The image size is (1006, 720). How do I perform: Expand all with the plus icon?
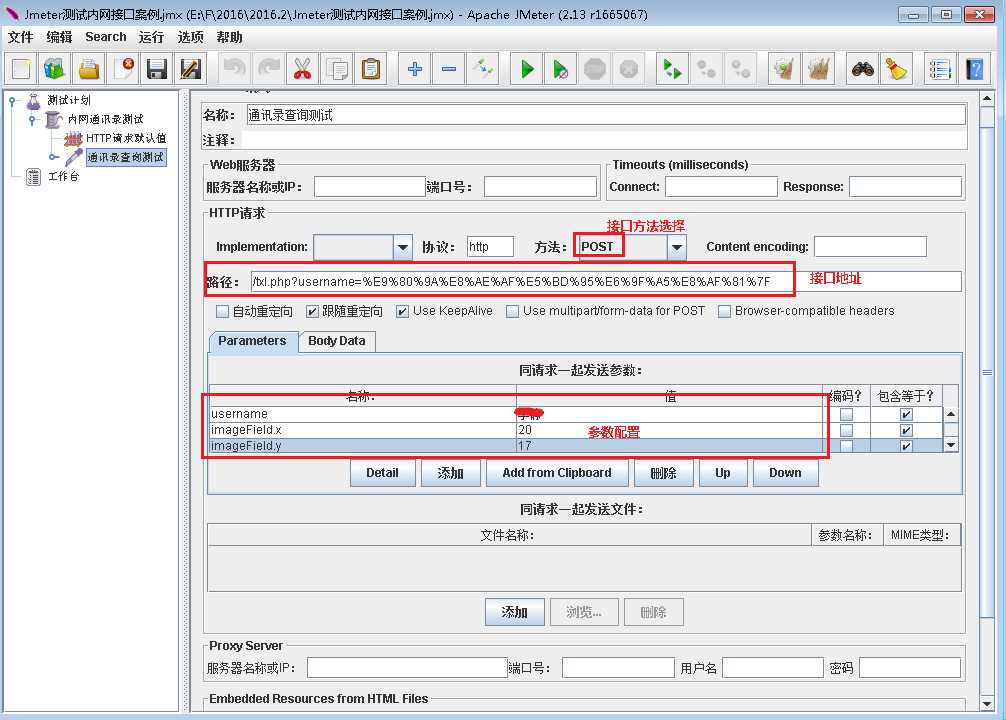click(x=414, y=69)
